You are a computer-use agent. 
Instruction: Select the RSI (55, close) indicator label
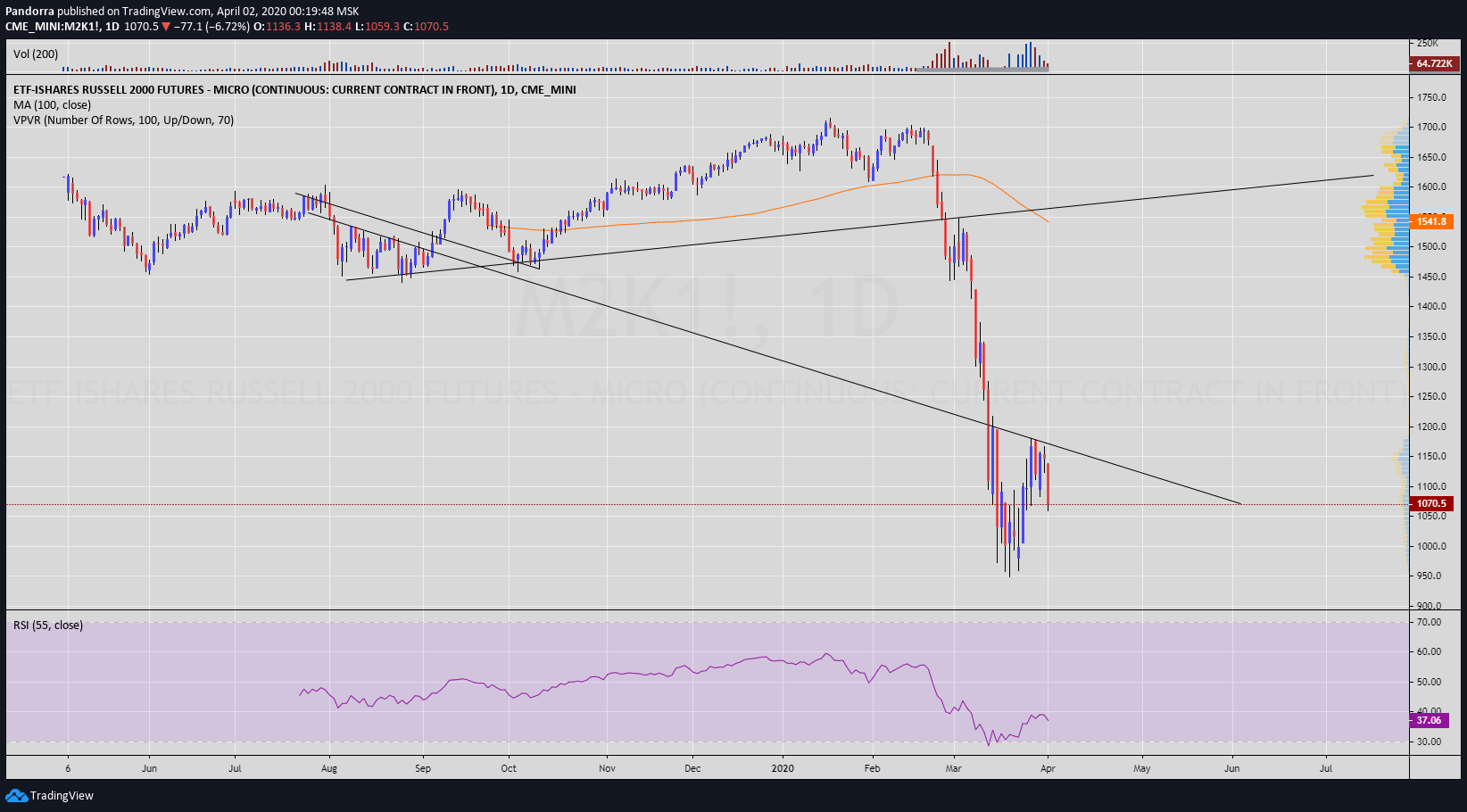(48, 626)
